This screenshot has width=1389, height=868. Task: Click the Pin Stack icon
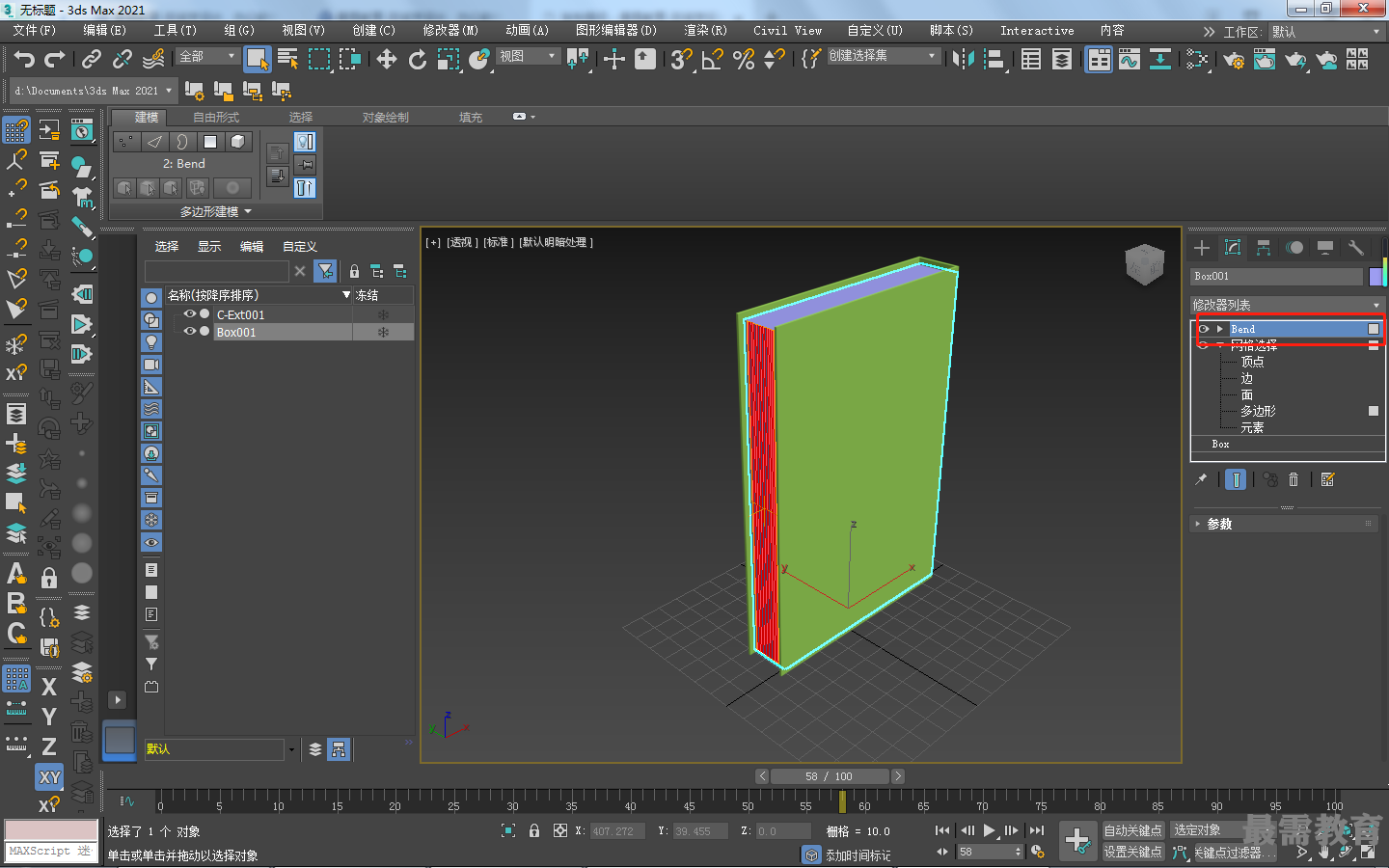1201,479
